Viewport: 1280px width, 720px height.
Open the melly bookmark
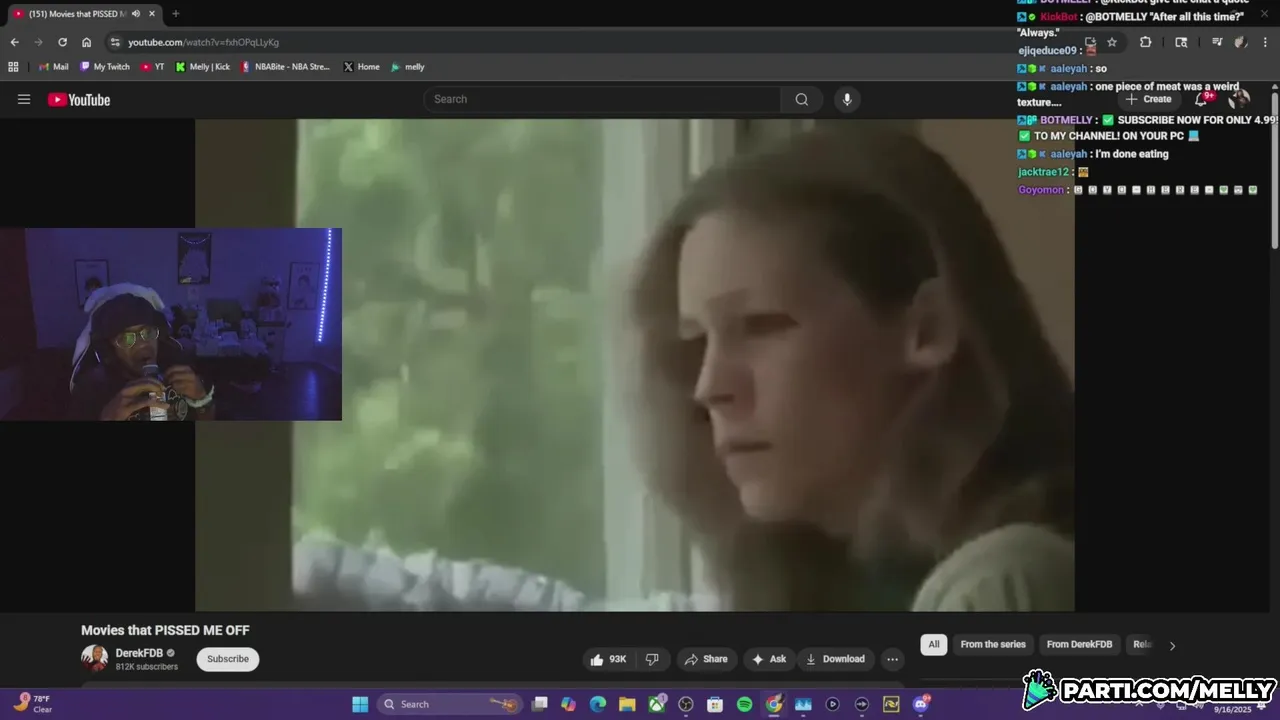[x=408, y=67]
